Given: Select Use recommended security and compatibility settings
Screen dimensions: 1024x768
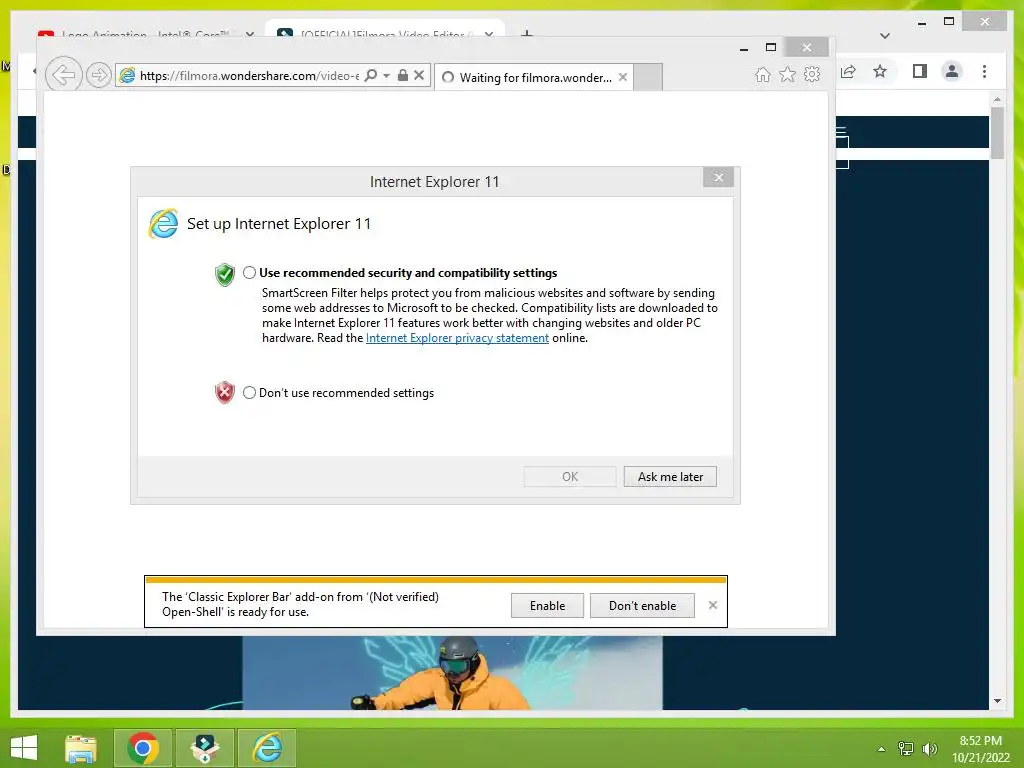Looking at the screenshot, I should point(249,273).
